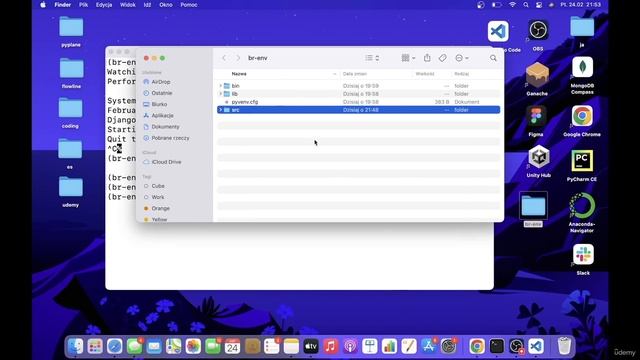The height and width of the screenshot is (360, 640).
Task: Click the Finder share icon
Action: [x=427, y=58]
